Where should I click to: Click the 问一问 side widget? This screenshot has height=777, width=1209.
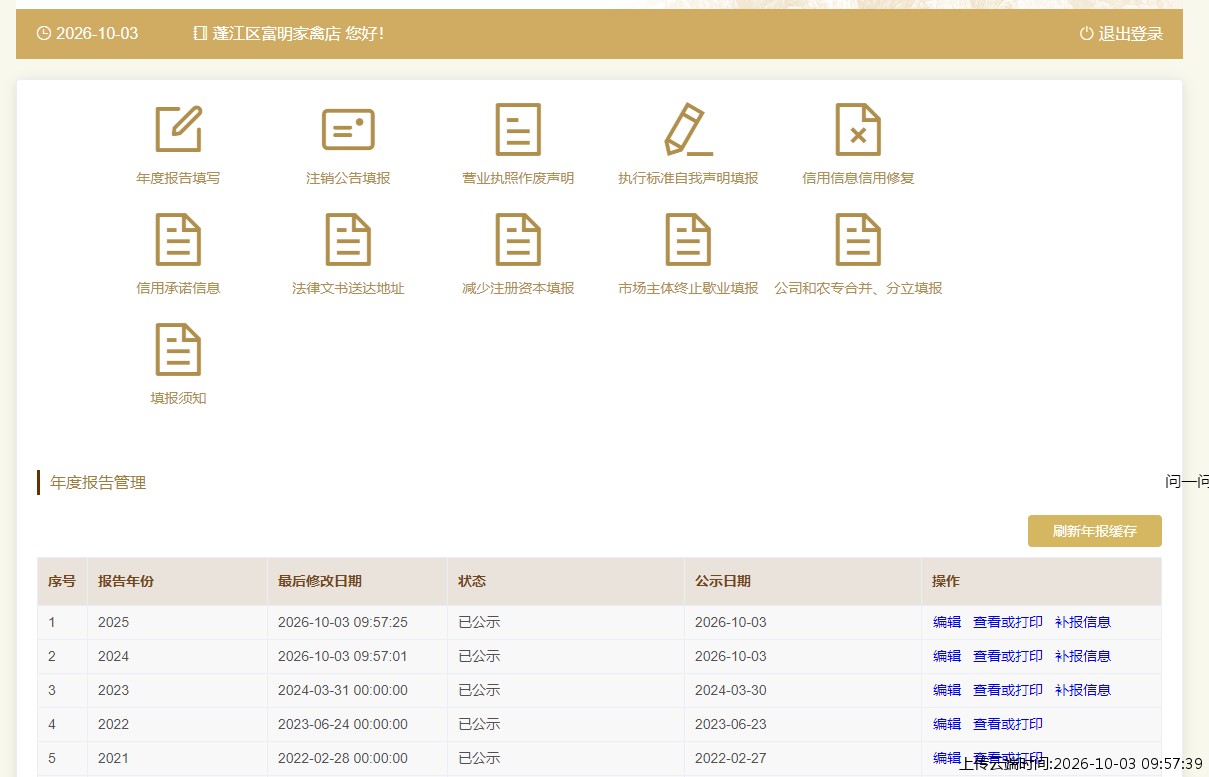click(x=1187, y=482)
